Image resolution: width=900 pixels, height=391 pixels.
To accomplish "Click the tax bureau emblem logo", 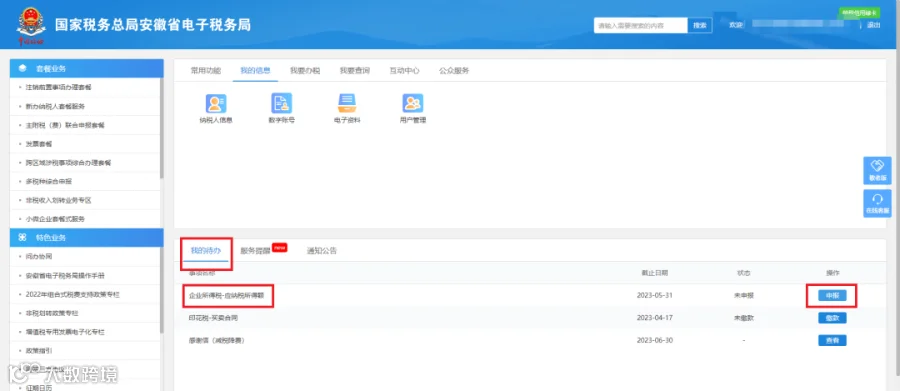I will [30, 26].
